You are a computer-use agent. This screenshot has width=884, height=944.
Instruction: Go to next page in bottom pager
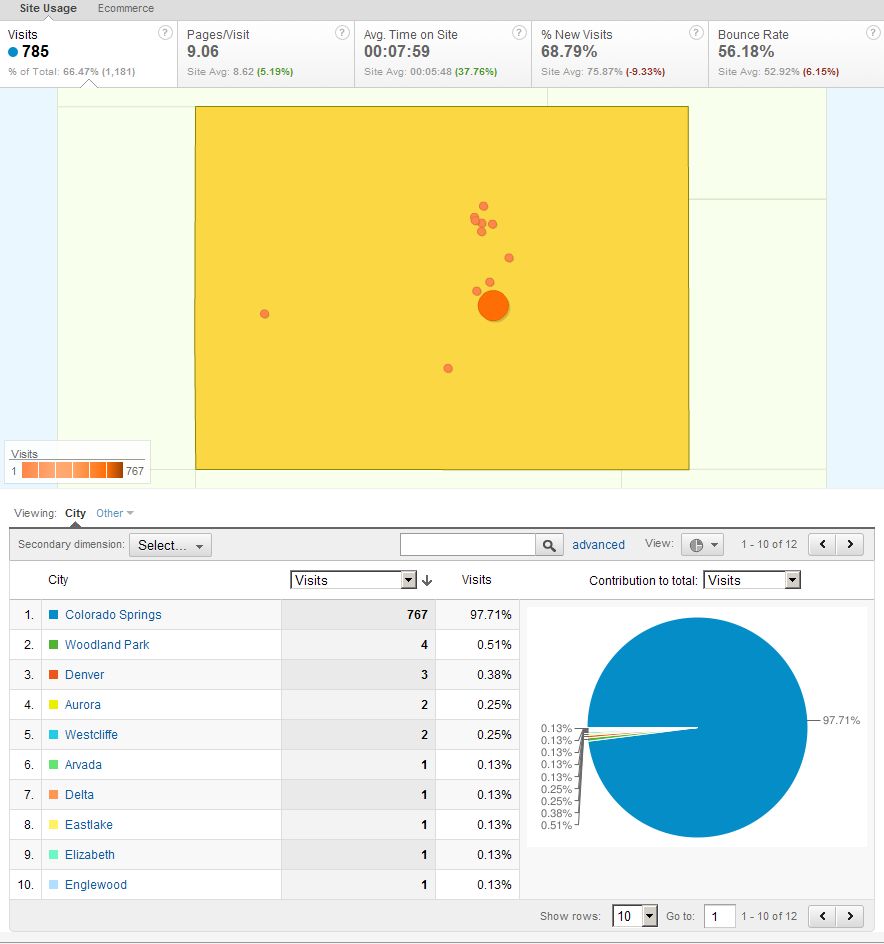(x=850, y=916)
